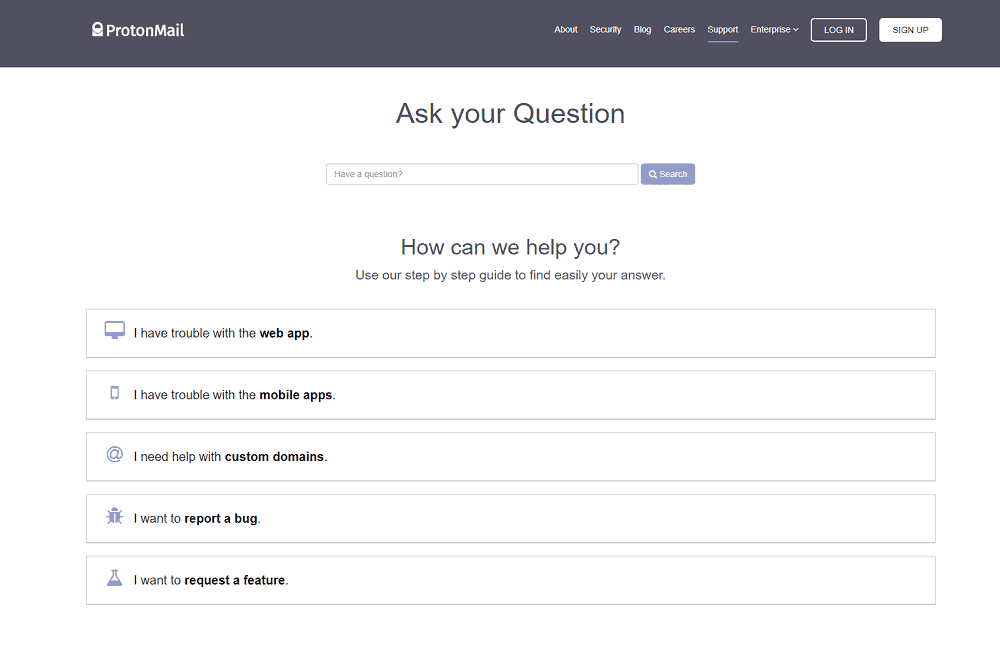
Task: Navigate to the Security menu item
Action: click(x=605, y=29)
